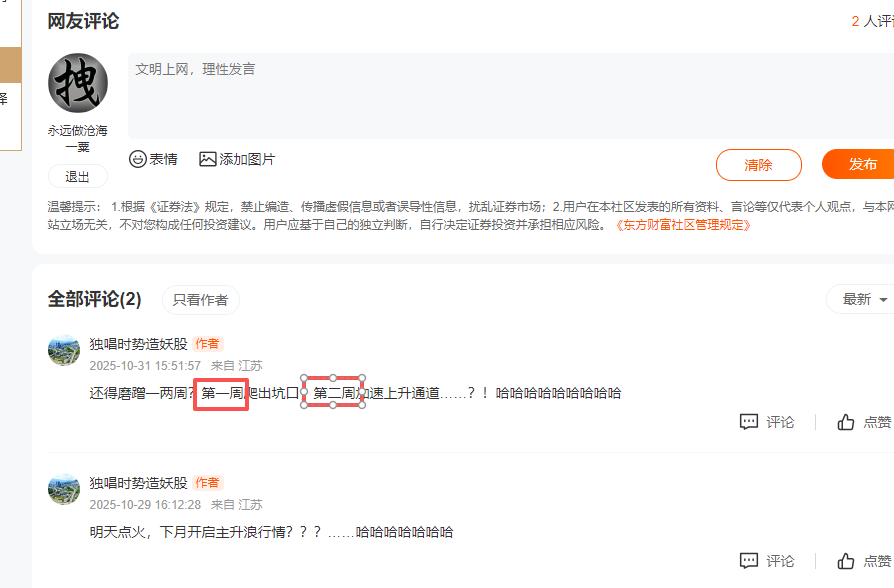
Task: Click comment bubble icon on 2025-10-29 comment
Action: [749, 561]
